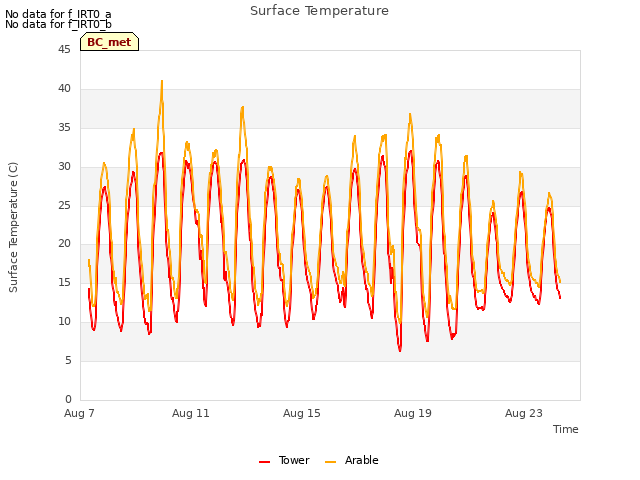Screen dimensions: 640x480
Task: Click the 'No data for f_IRT0_b' message
Action: [58, 24]
